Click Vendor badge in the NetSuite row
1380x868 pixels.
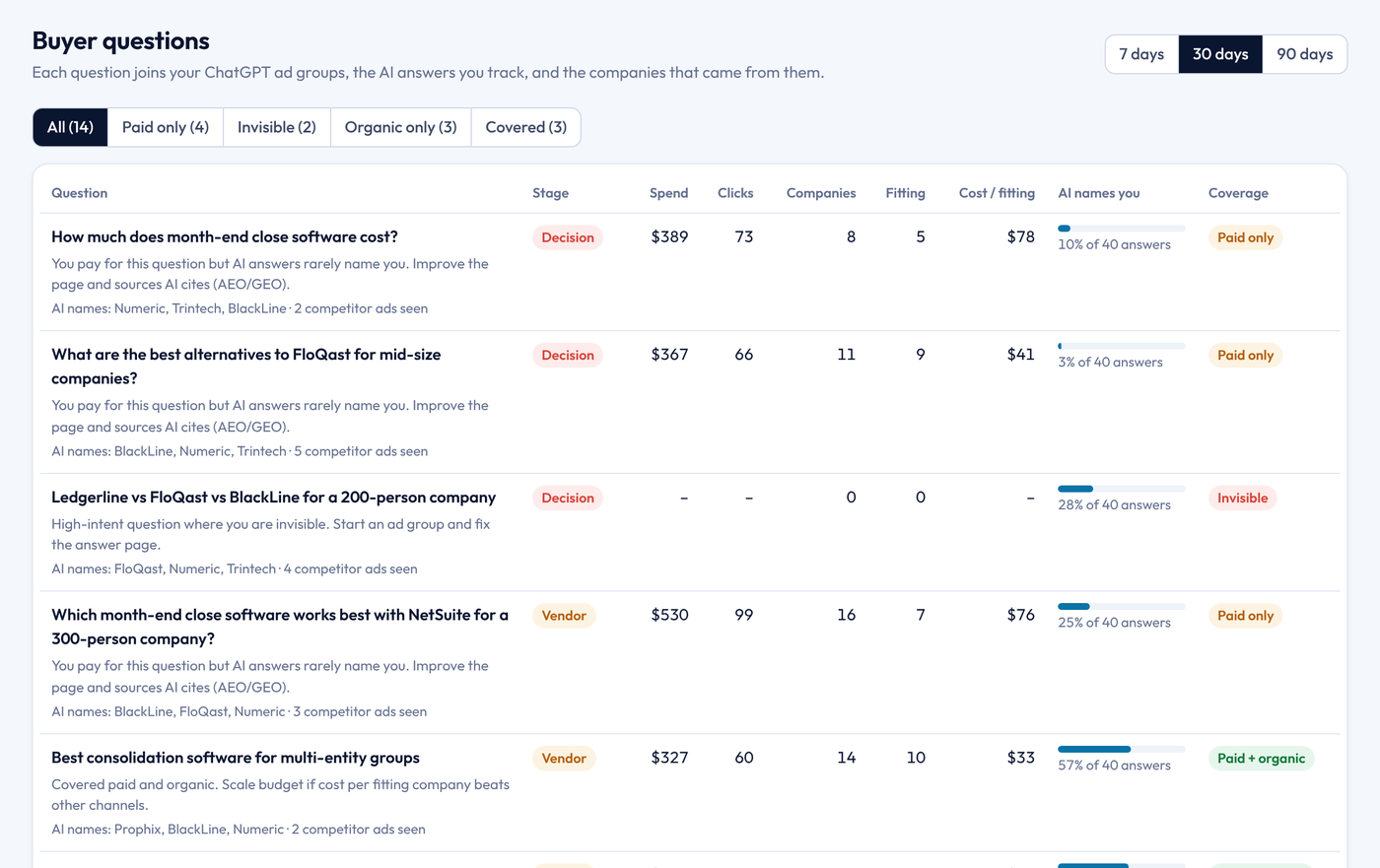pos(564,616)
